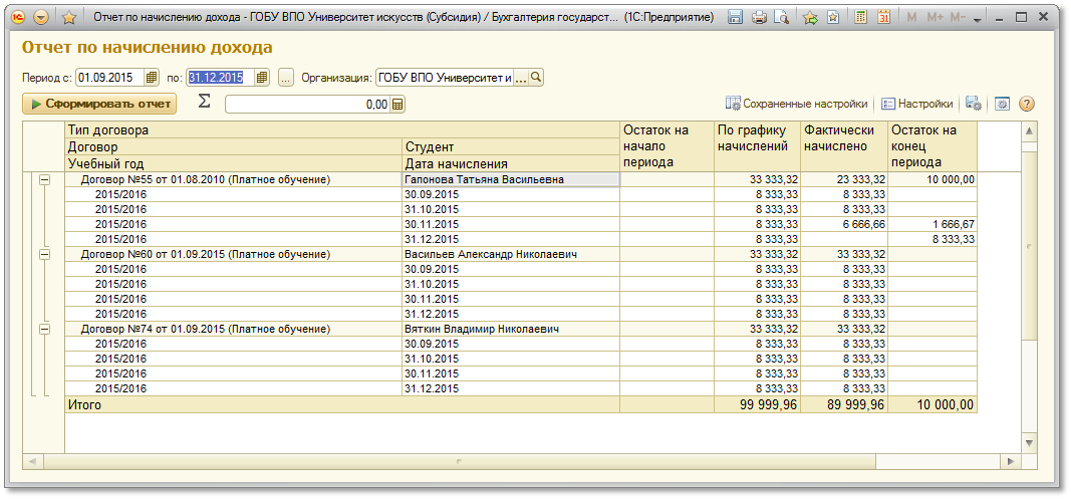
Task: Open the title bar small dropdown arrow
Action: (977, 20)
